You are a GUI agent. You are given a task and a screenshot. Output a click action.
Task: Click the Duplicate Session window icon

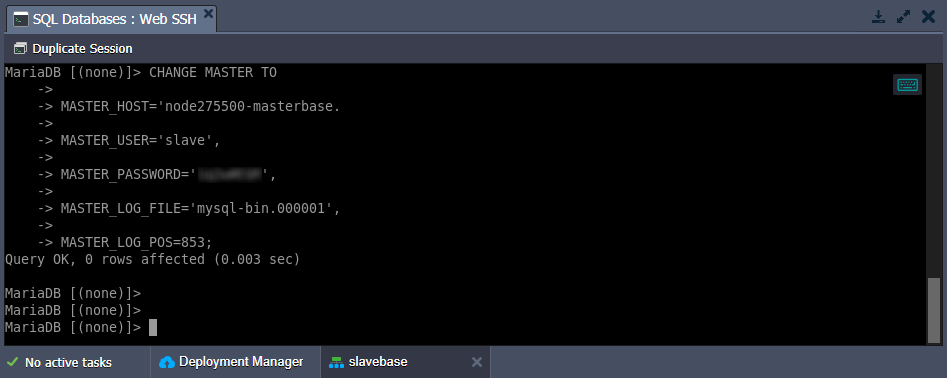[x=21, y=48]
